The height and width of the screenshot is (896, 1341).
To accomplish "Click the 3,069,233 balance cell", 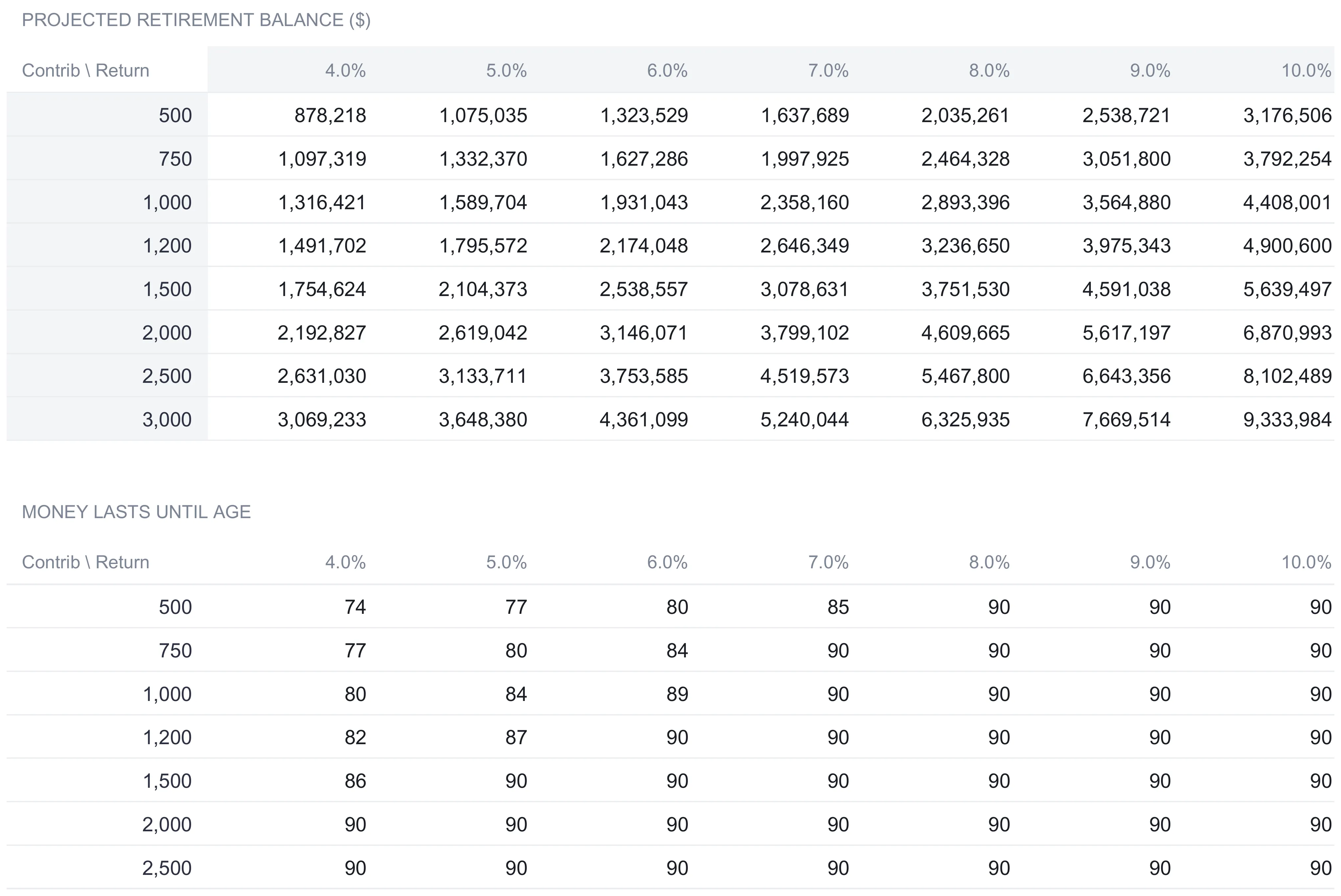I will pos(322,419).
